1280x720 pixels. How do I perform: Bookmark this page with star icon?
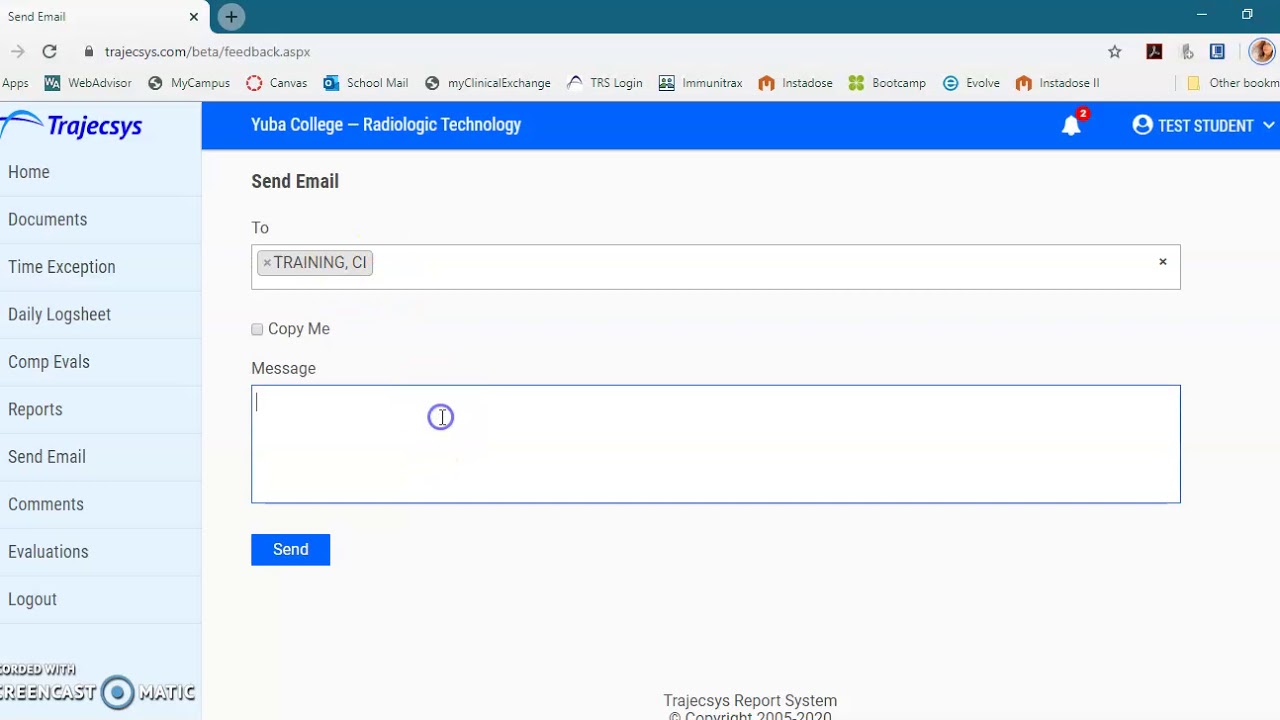(x=1114, y=52)
